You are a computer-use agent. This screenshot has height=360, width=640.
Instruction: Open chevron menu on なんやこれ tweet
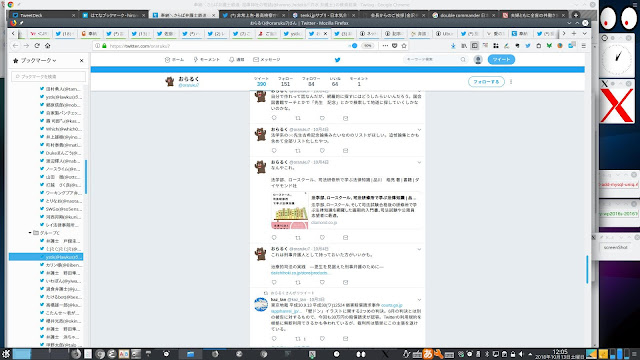pos(419,162)
